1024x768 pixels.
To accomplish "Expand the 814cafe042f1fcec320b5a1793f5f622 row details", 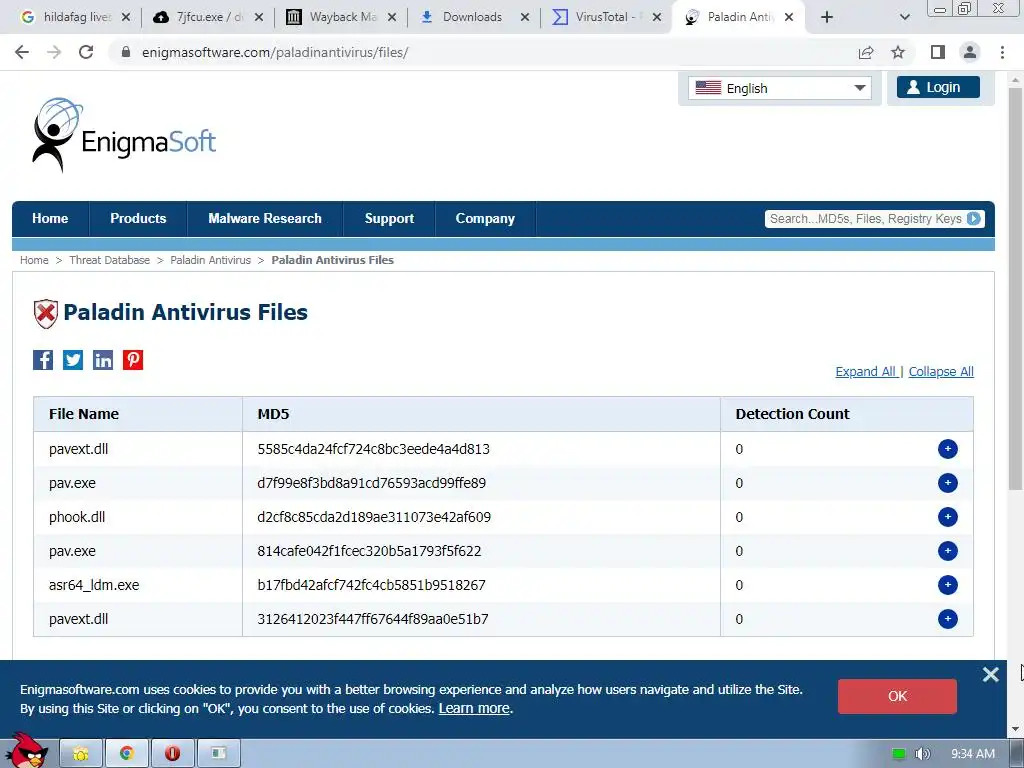I will click(948, 551).
